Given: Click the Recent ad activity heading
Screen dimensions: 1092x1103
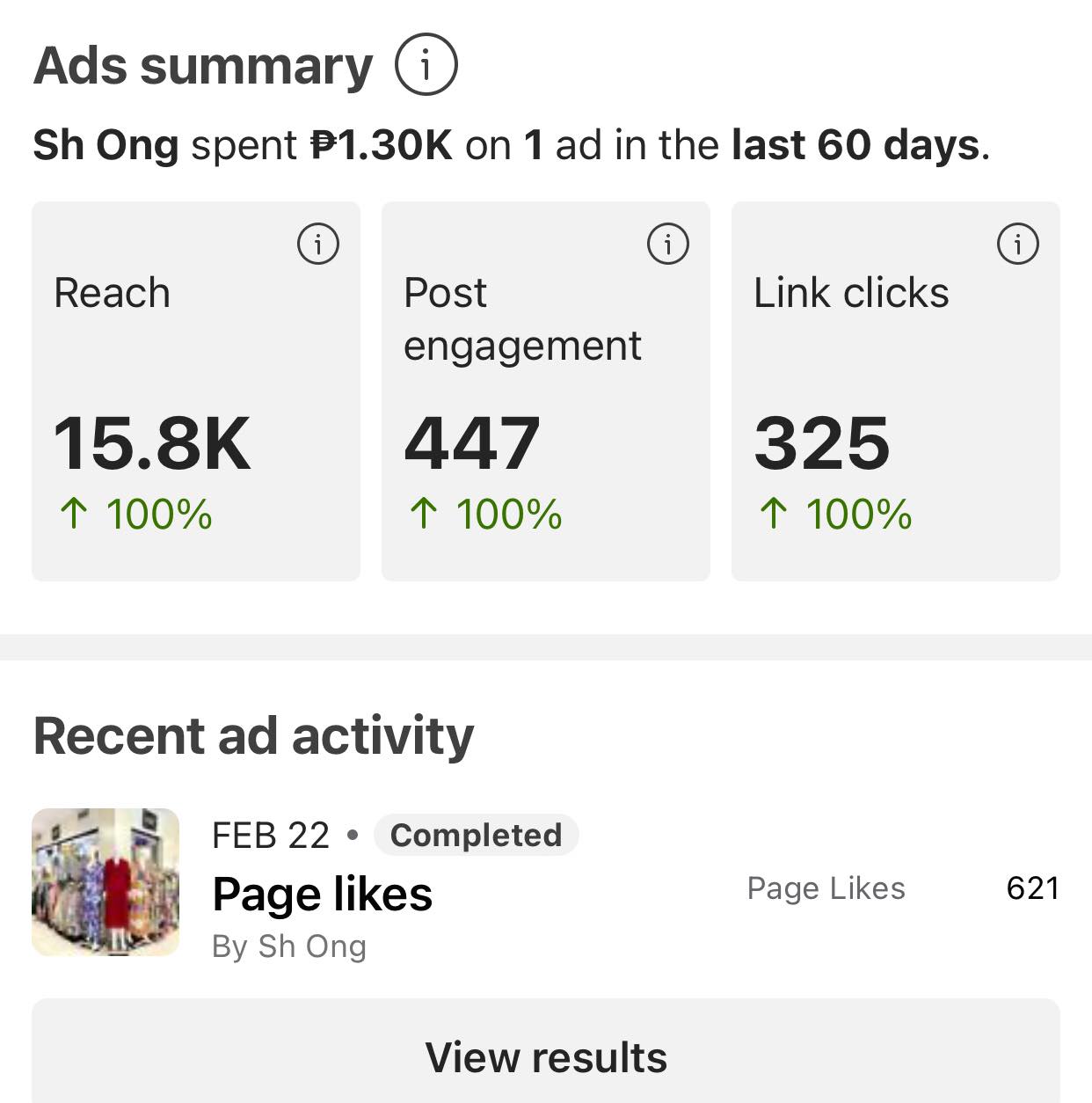Looking at the screenshot, I should 253,735.
